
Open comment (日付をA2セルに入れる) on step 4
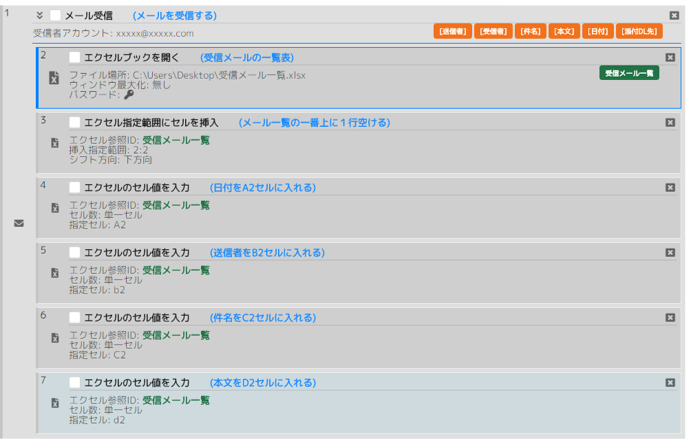263,188
